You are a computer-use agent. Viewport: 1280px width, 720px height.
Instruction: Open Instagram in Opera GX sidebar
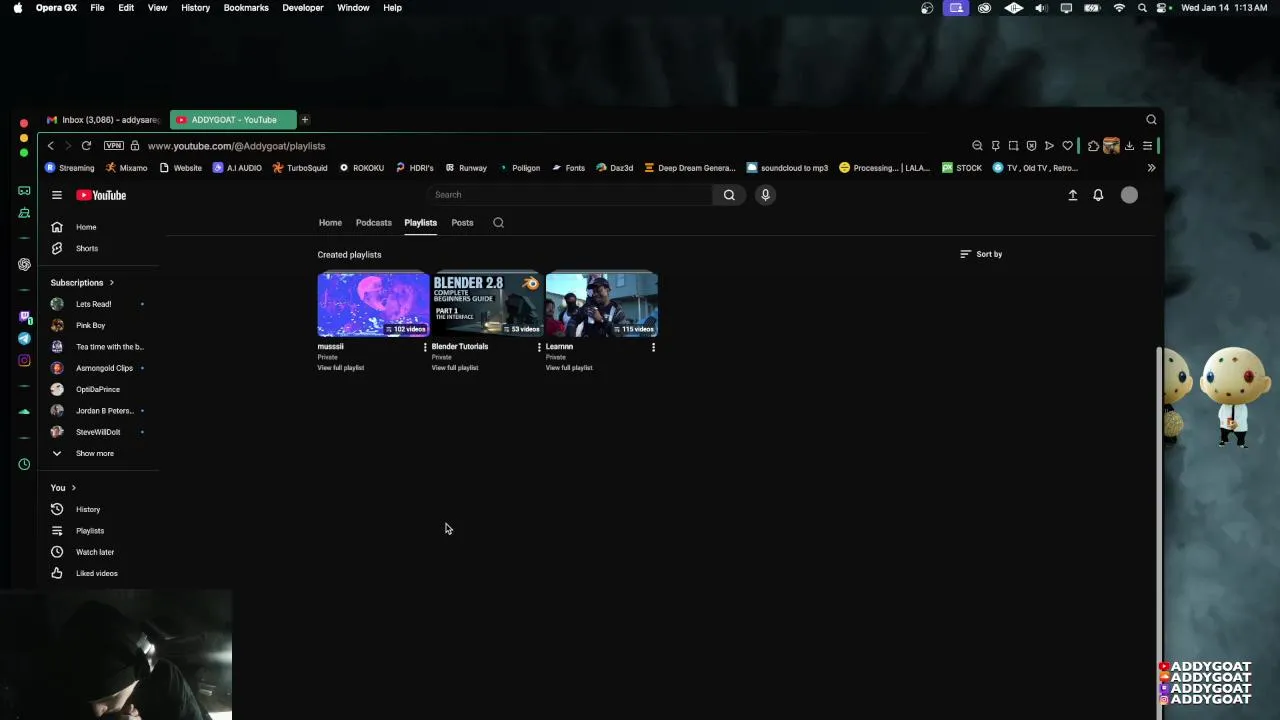pyautogui.click(x=24, y=361)
